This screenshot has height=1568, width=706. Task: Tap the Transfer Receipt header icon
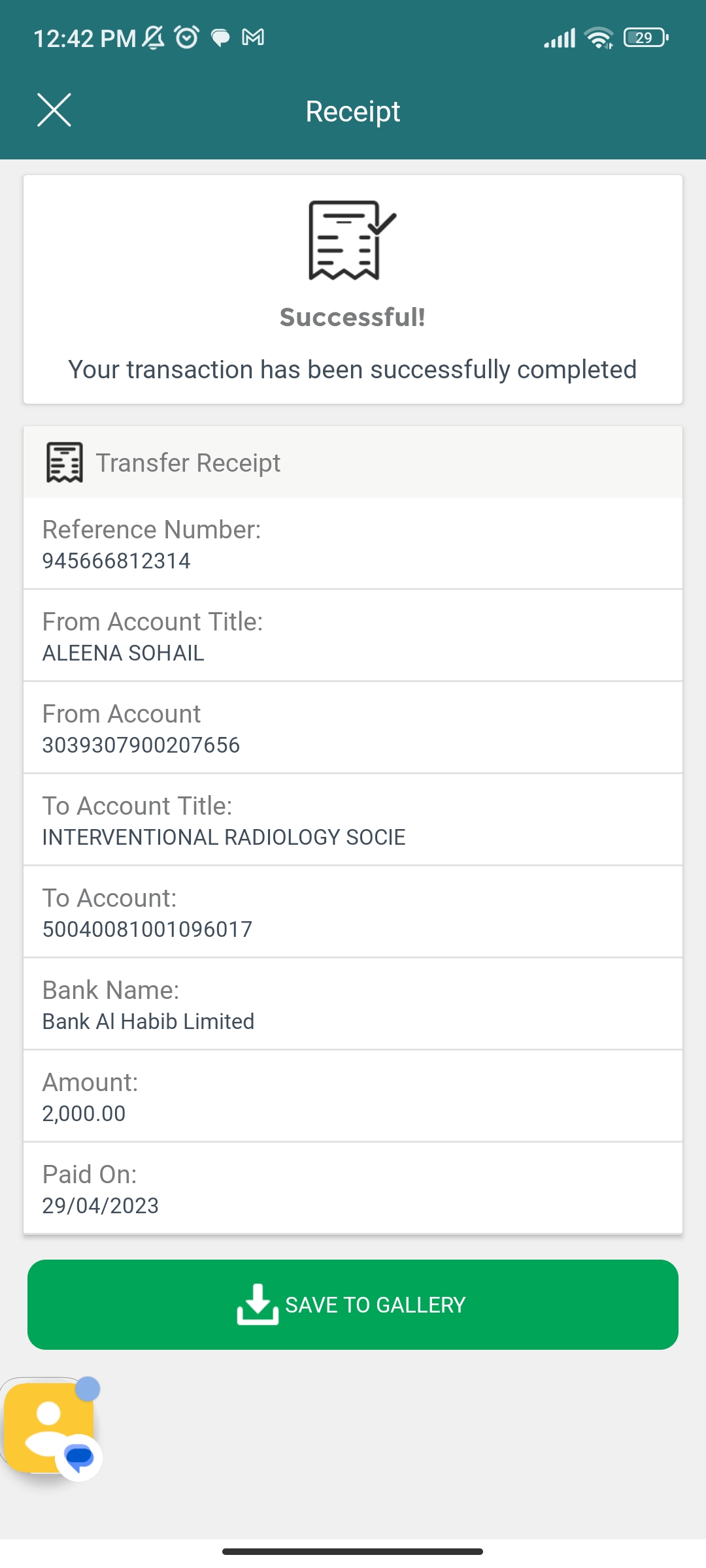coord(64,463)
